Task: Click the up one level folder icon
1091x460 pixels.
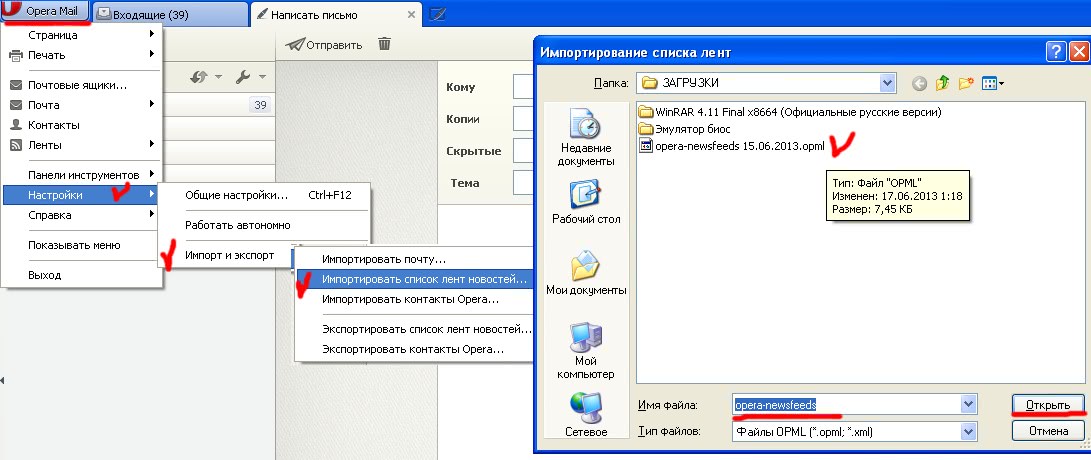Action: pos(942,84)
